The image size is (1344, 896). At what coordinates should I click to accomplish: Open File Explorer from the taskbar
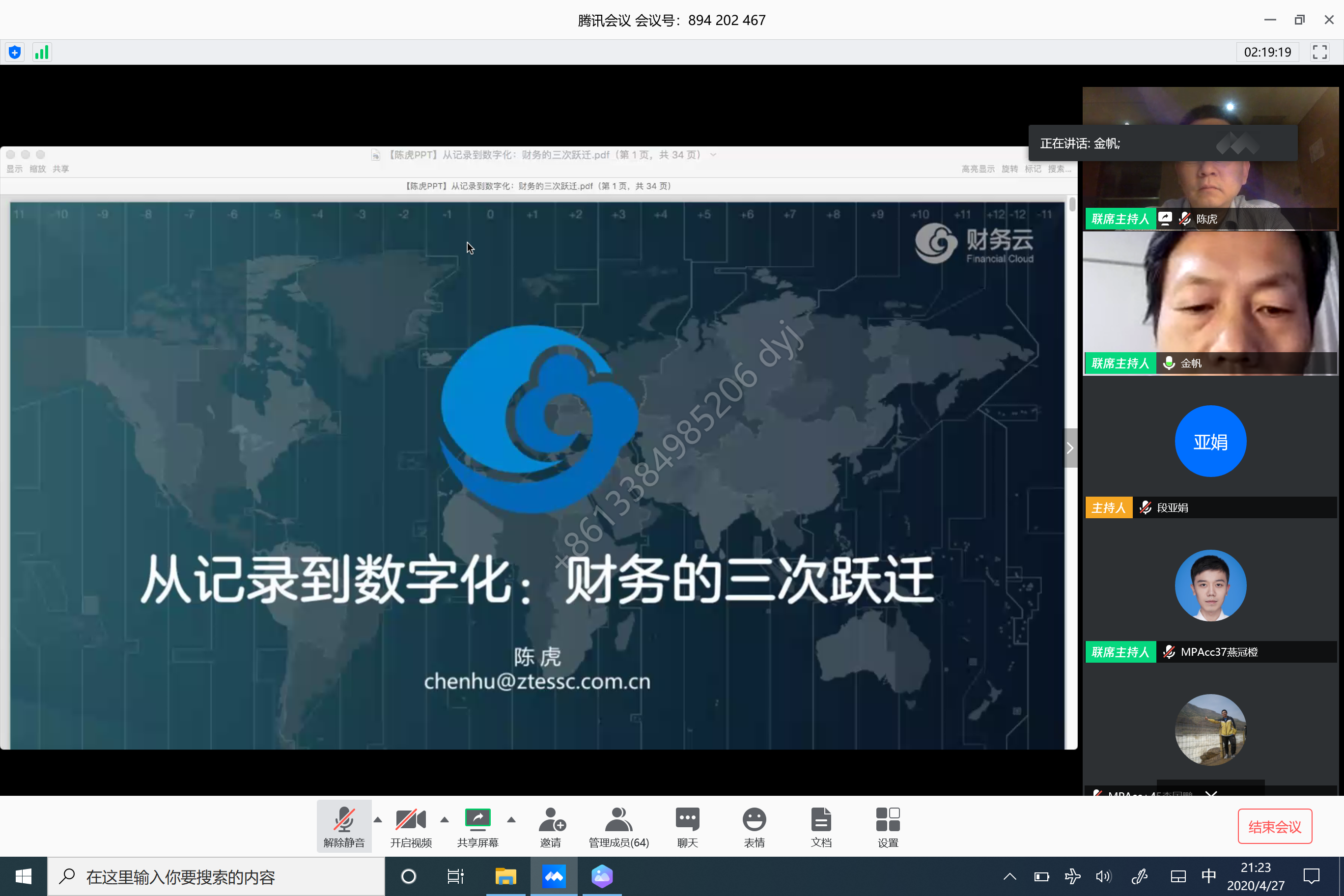tap(505, 876)
